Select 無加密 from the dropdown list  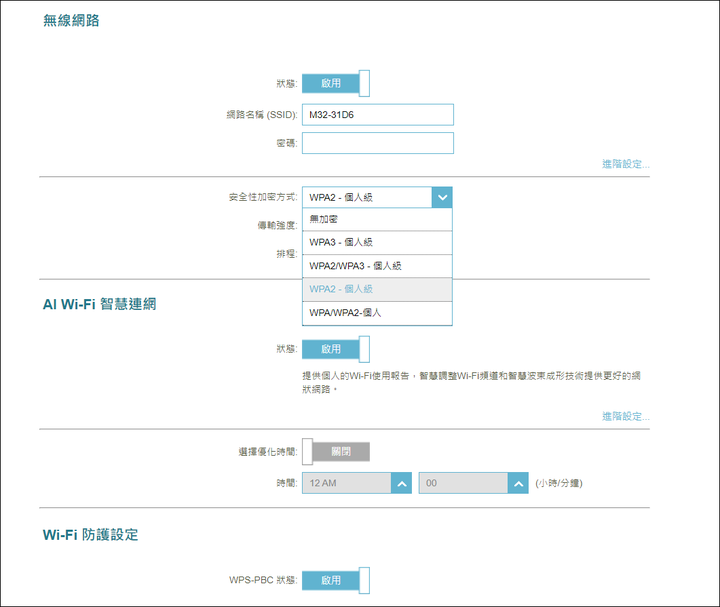point(377,219)
